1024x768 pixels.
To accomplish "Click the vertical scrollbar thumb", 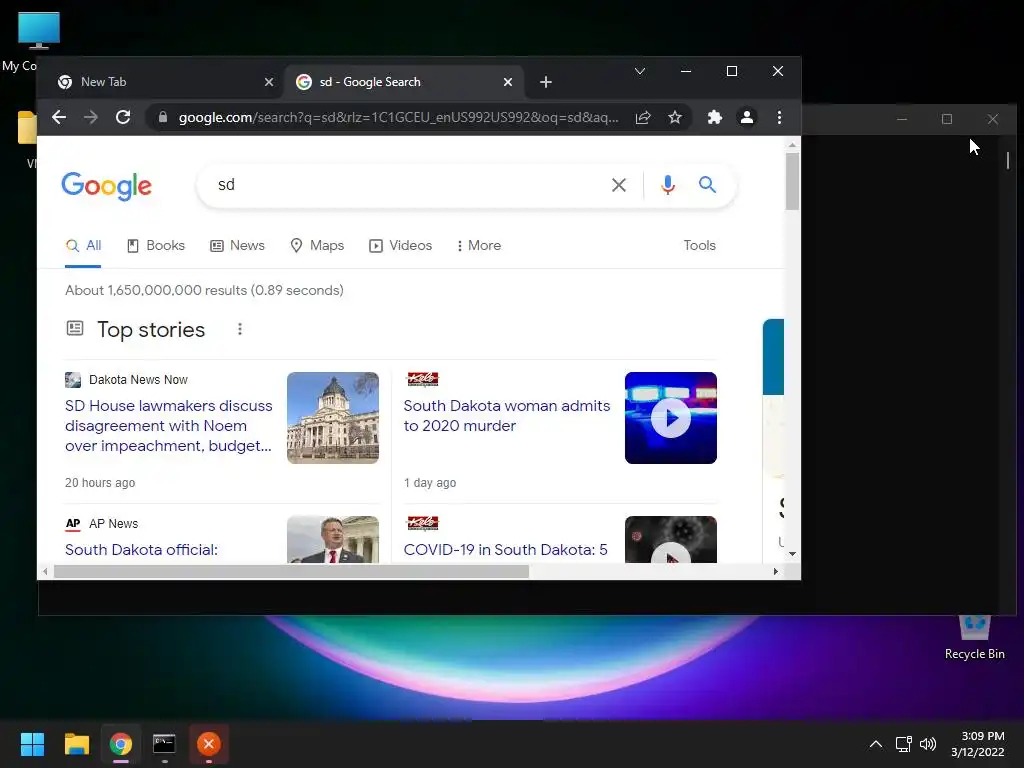I will coord(792,182).
